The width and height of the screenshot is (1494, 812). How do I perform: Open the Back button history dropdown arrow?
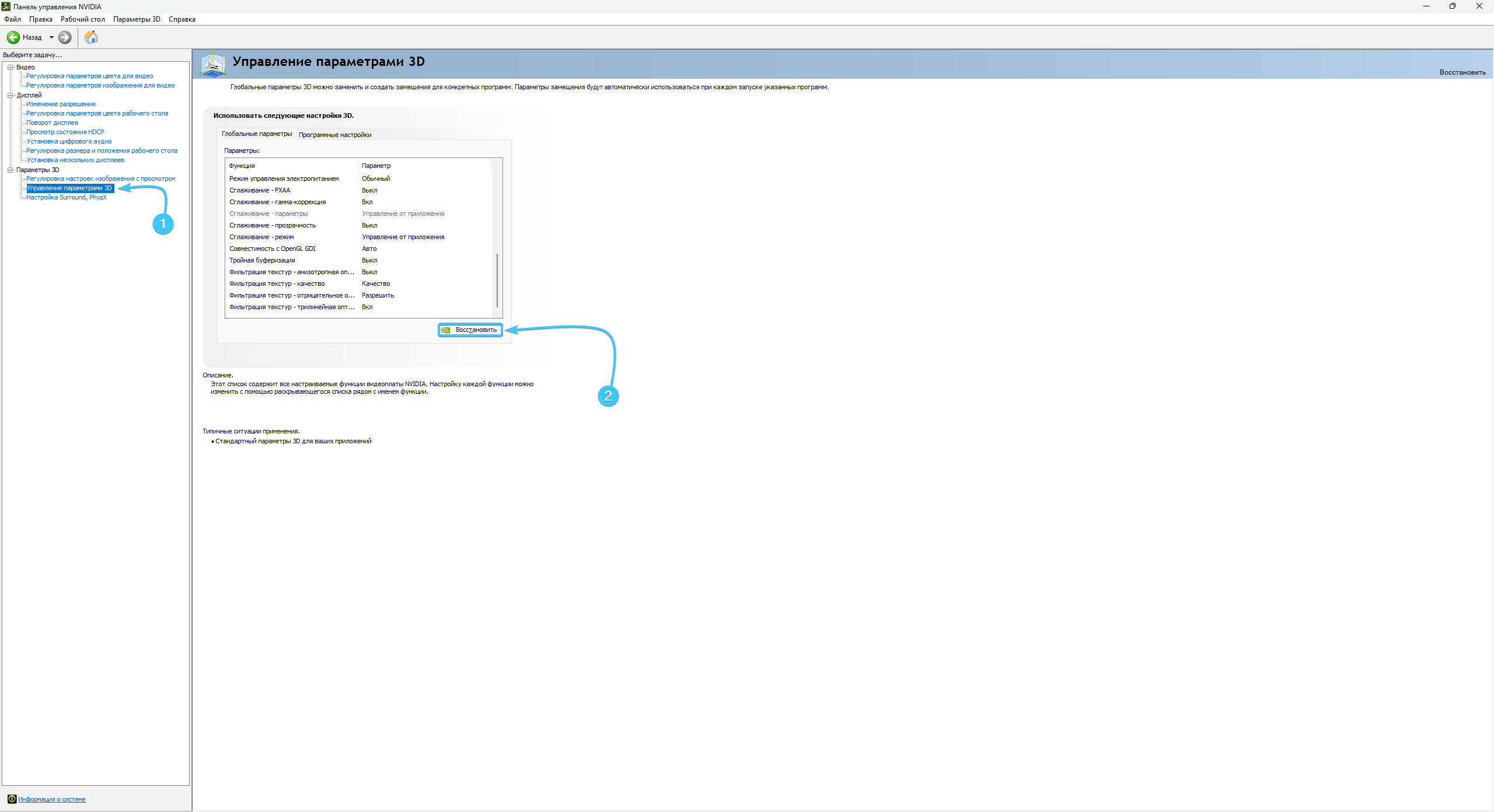[x=51, y=37]
